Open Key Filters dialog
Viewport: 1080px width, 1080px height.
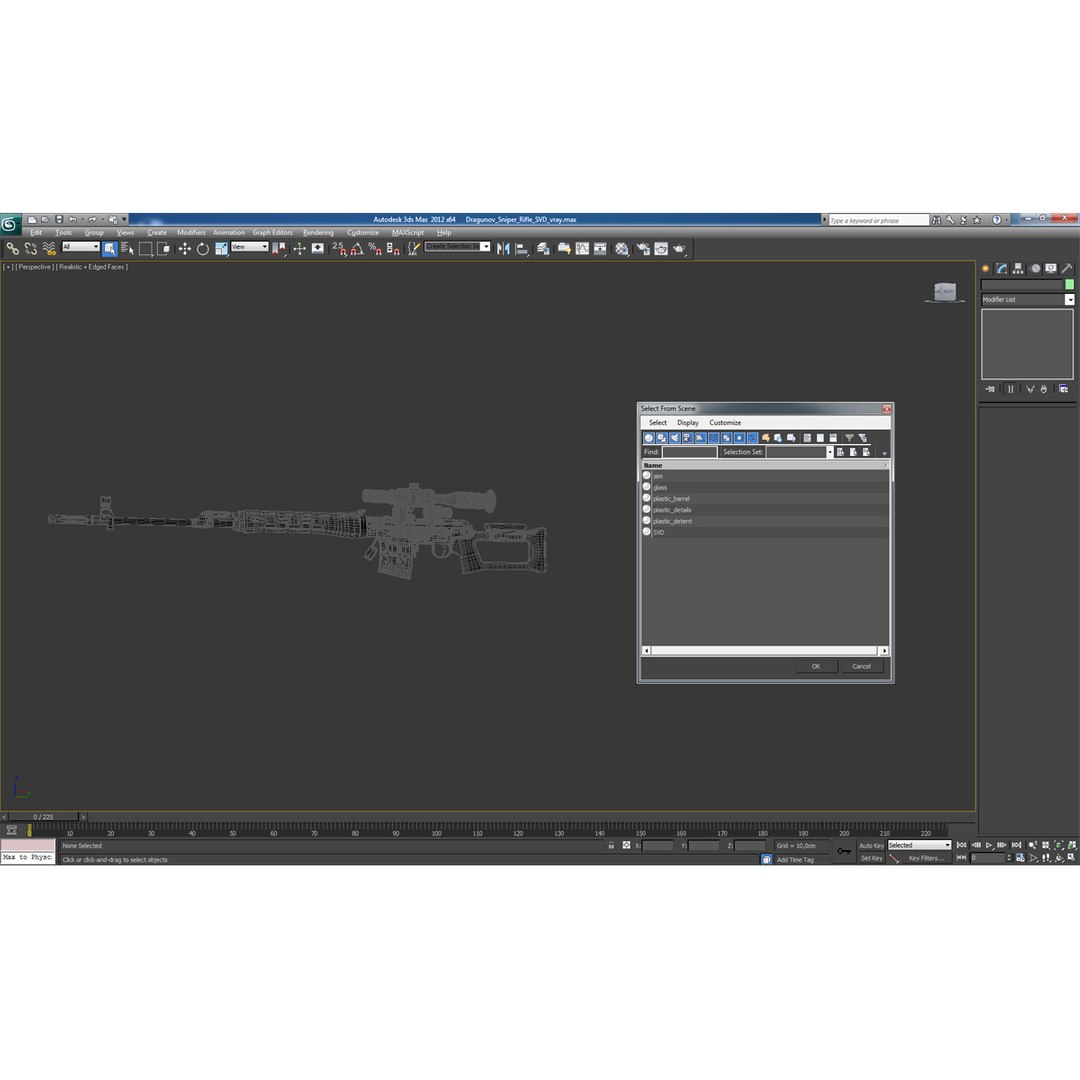(926, 858)
